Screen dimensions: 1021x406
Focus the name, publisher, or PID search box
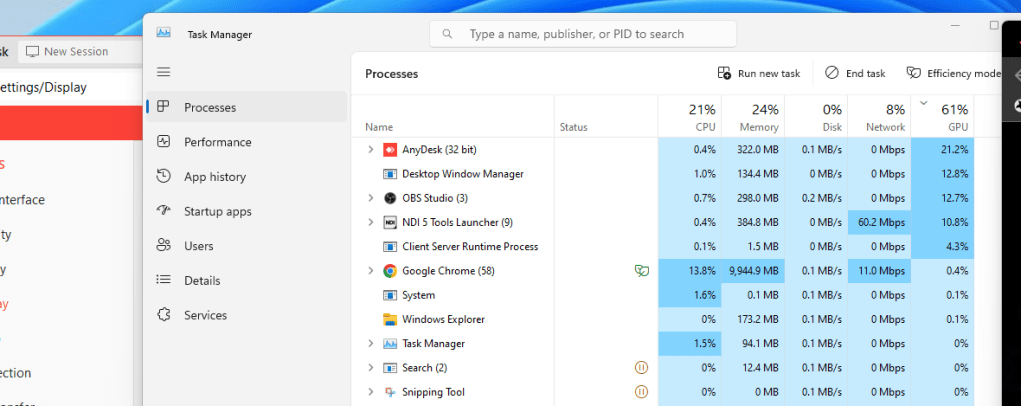[583, 34]
